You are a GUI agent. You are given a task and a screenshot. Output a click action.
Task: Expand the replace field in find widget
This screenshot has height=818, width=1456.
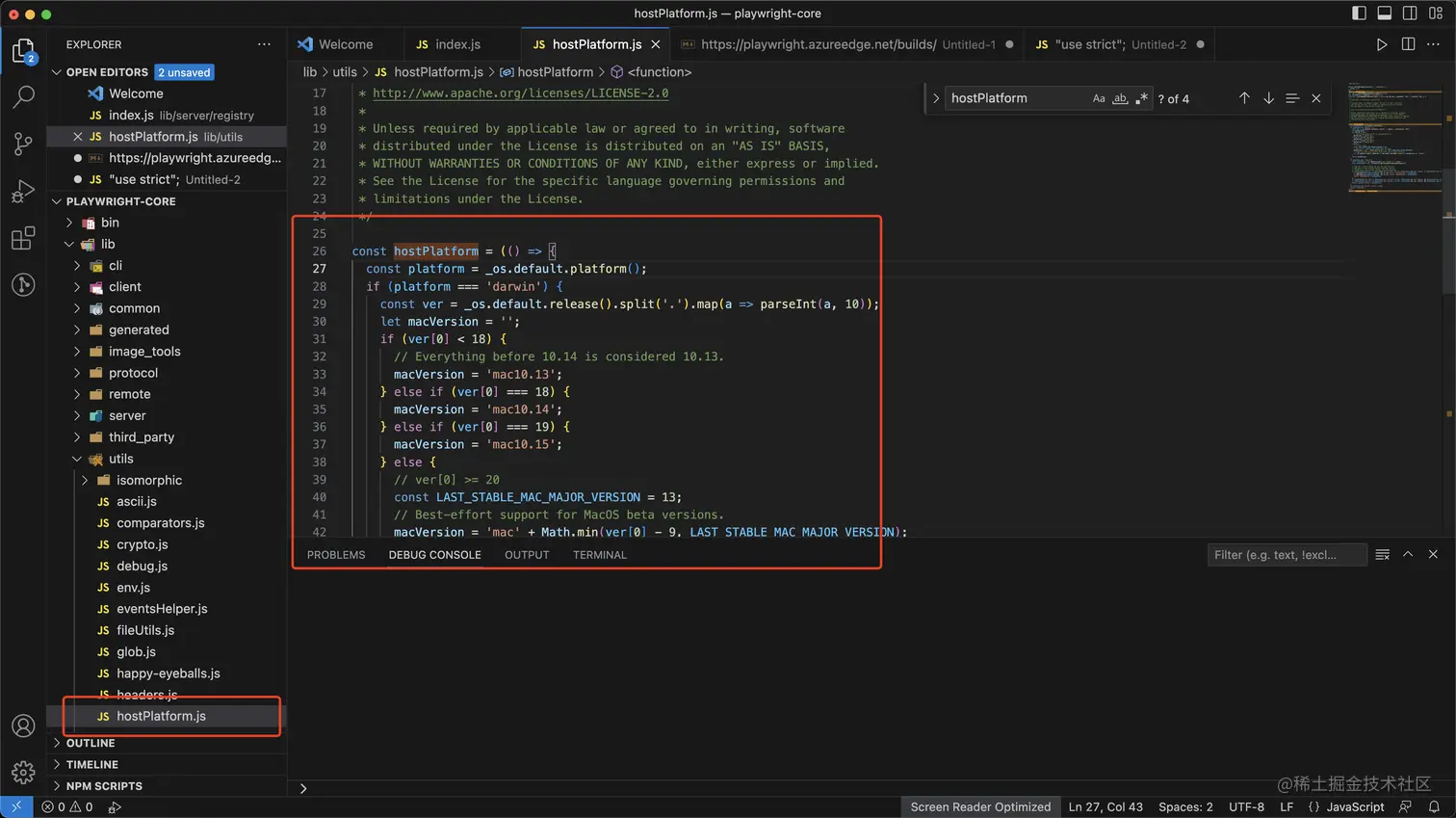point(935,98)
